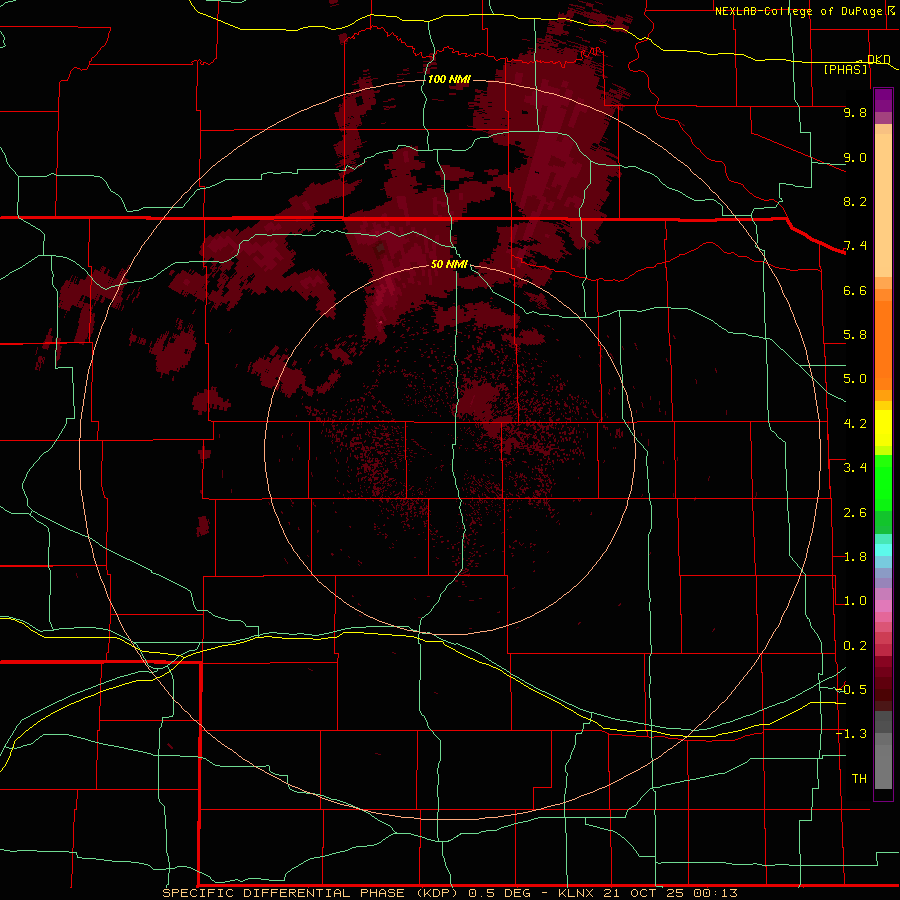Click the TH label on color scale
This screenshot has width=900, height=900.
point(859,779)
